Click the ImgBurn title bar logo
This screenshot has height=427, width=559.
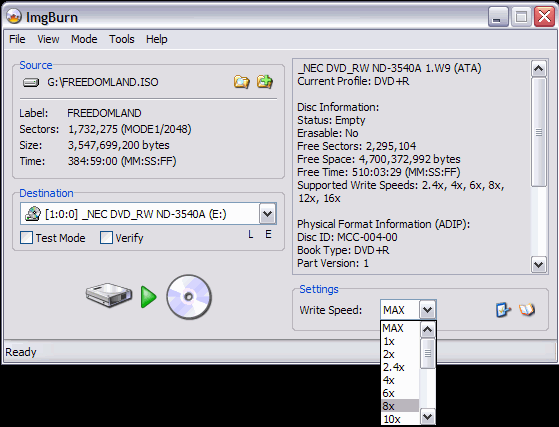(14, 17)
